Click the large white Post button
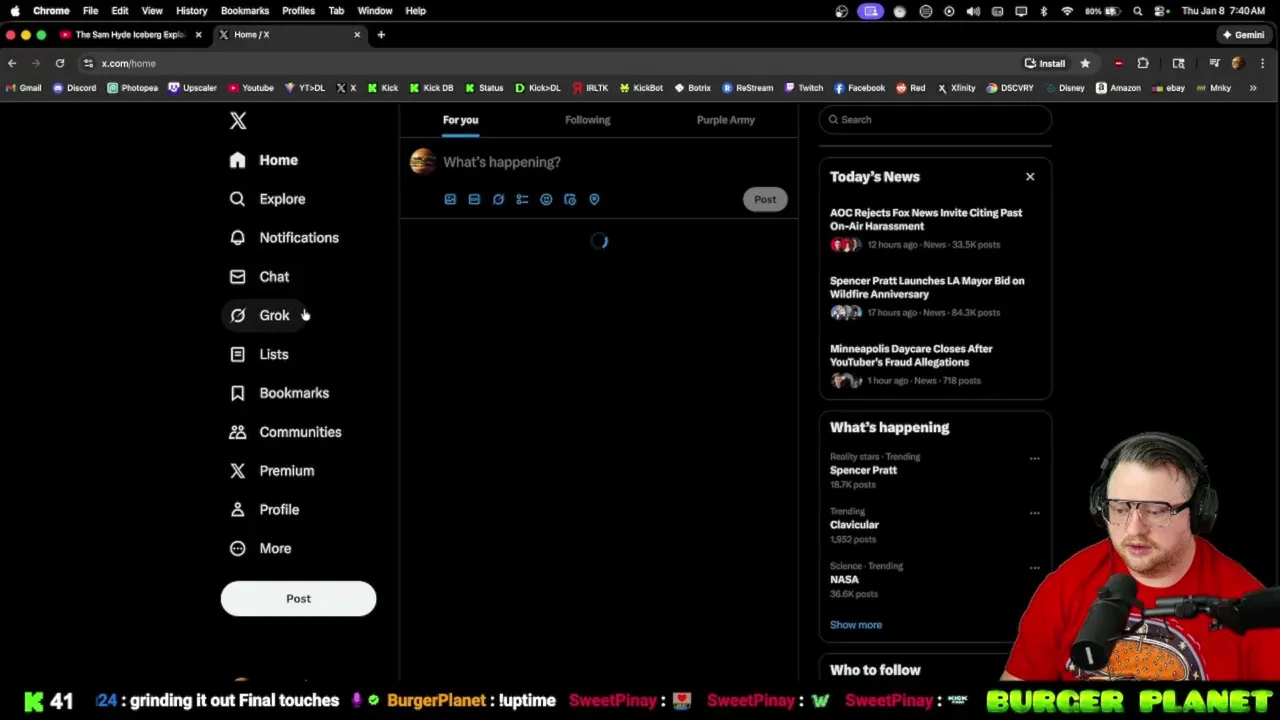The image size is (1280, 720). [298, 599]
